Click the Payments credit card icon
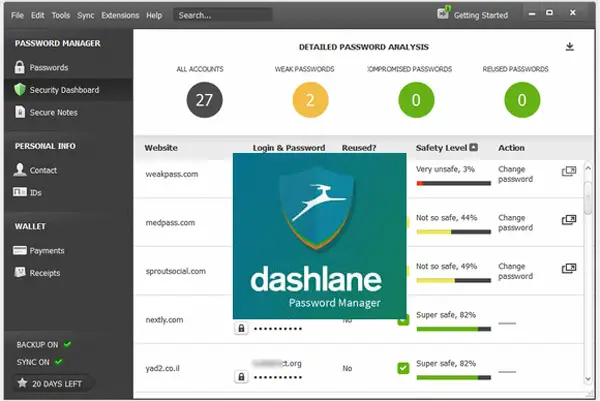Image resolution: width=600 pixels, height=401 pixels. coord(20,250)
